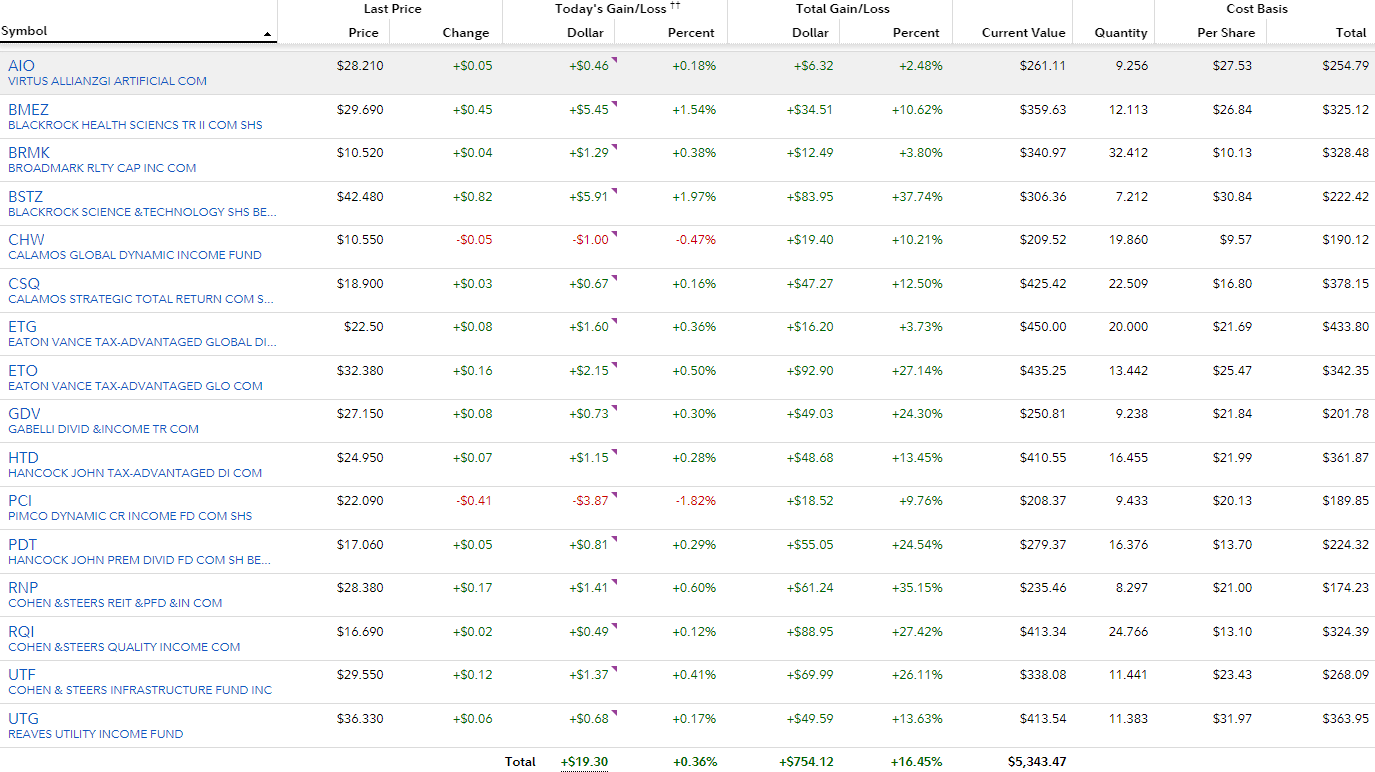This screenshot has width=1375, height=772.
Task: Sort by Today's Gain/Loss Percent column
Action: point(691,32)
